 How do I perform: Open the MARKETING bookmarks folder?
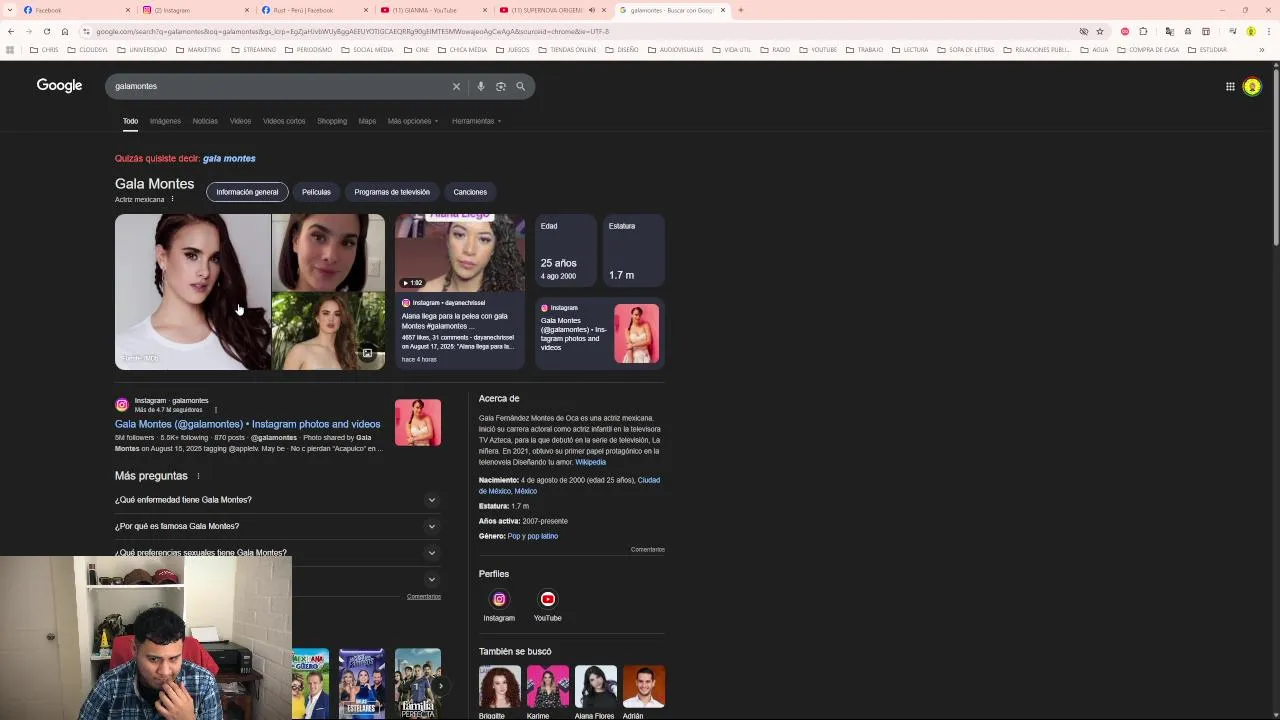pyautogui.click(x=199, y=49)
